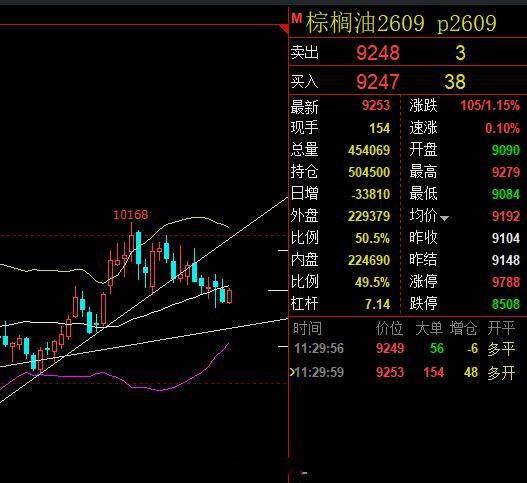Click the 最低 value 9084
Image resolution: width=527 pixels, height=483 pixels.
pos(506,194)
